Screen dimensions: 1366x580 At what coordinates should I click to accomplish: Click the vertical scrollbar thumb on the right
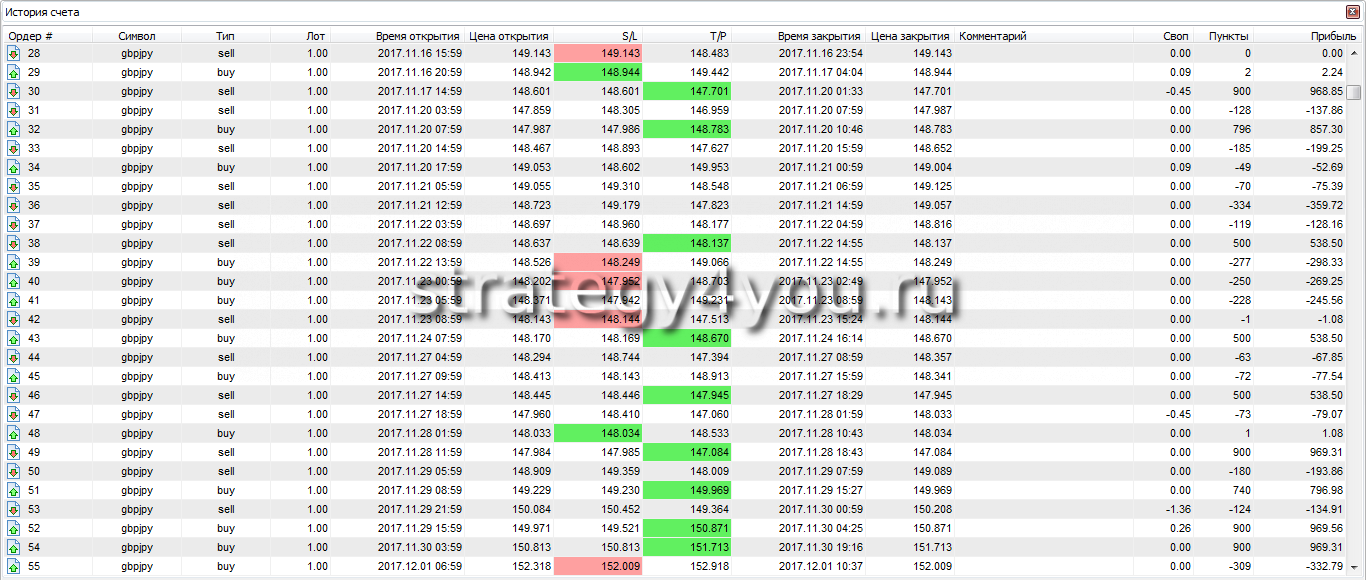(1353, 93)
